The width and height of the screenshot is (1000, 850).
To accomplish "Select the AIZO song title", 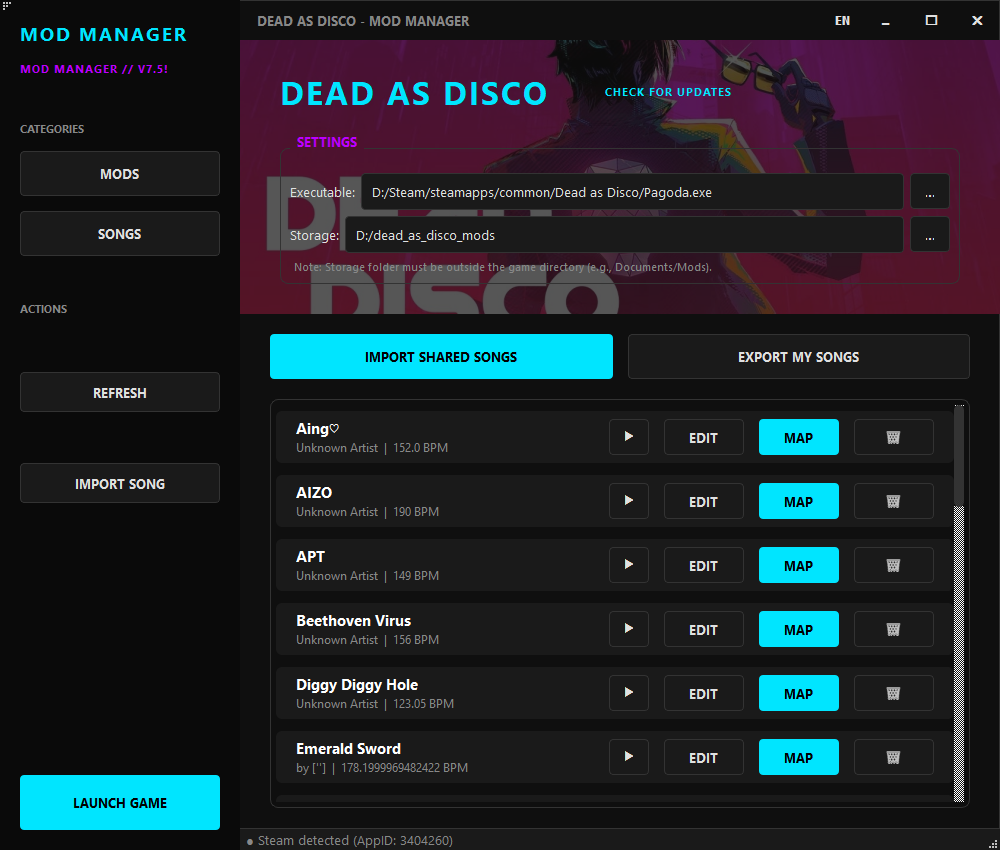I will coord(314,492).
